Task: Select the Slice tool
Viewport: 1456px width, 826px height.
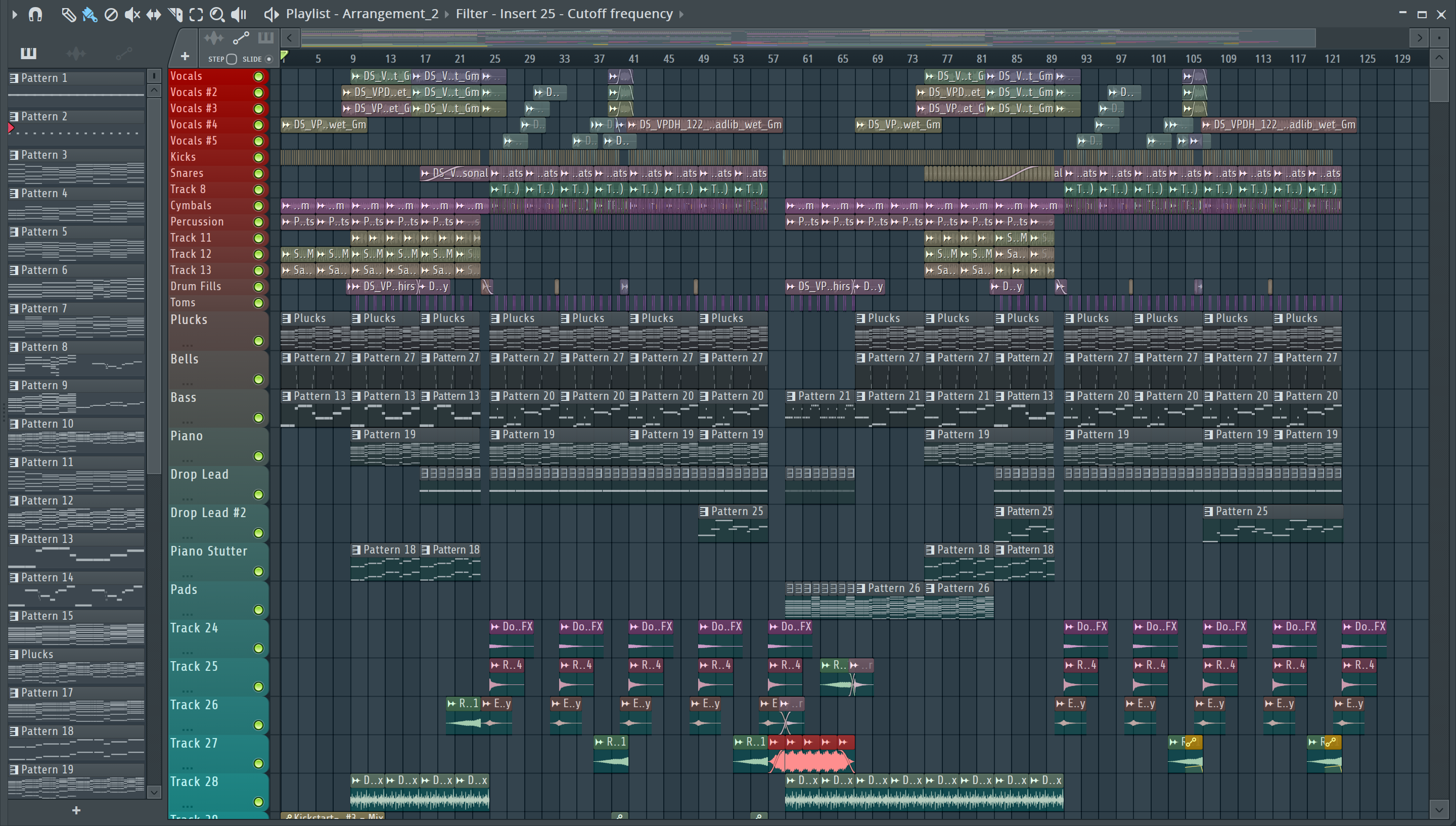Action: pyautogui.click(x=175, y=14)
